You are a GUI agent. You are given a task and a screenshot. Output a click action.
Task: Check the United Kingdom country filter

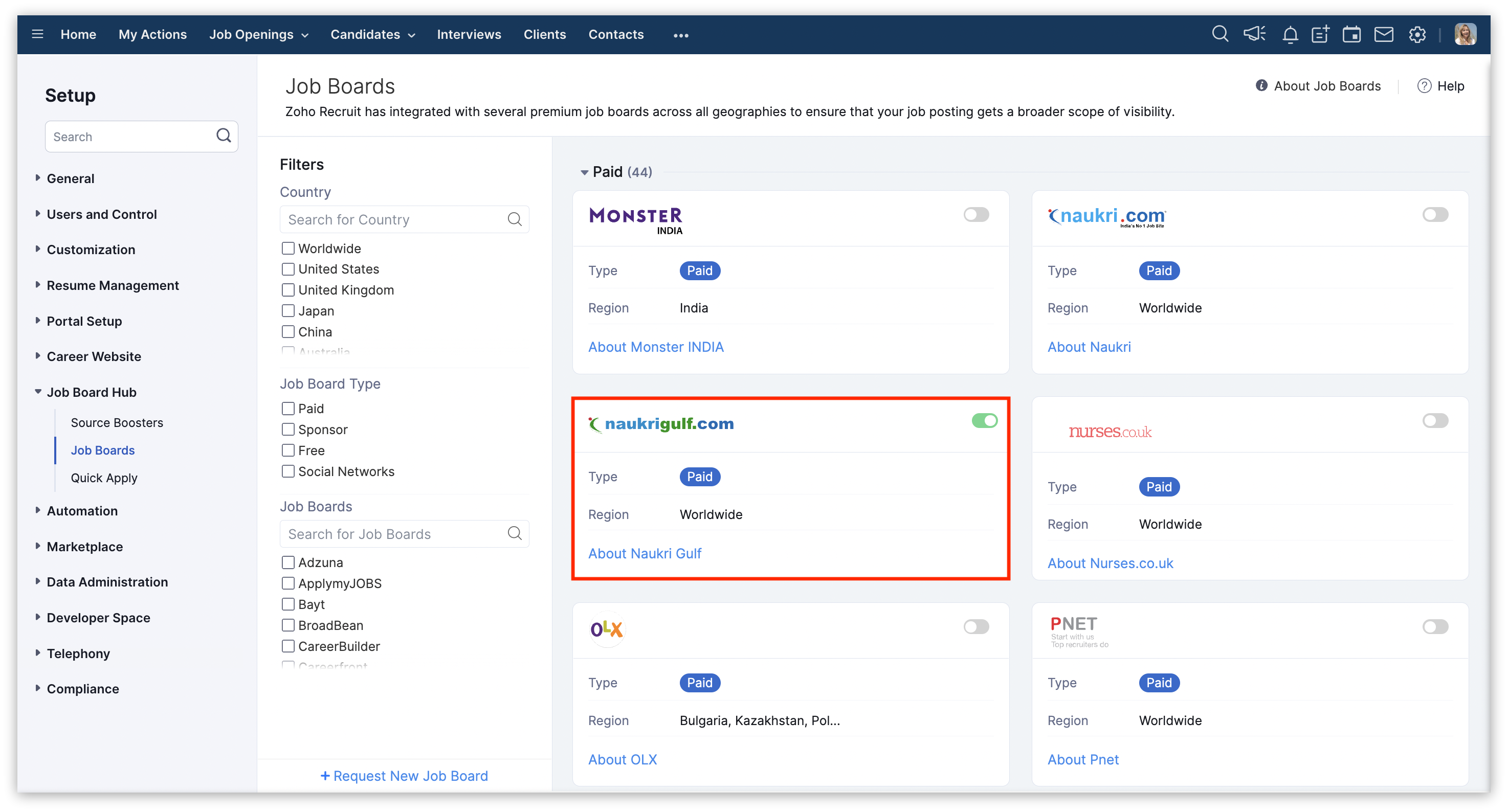tap(288, 290)
